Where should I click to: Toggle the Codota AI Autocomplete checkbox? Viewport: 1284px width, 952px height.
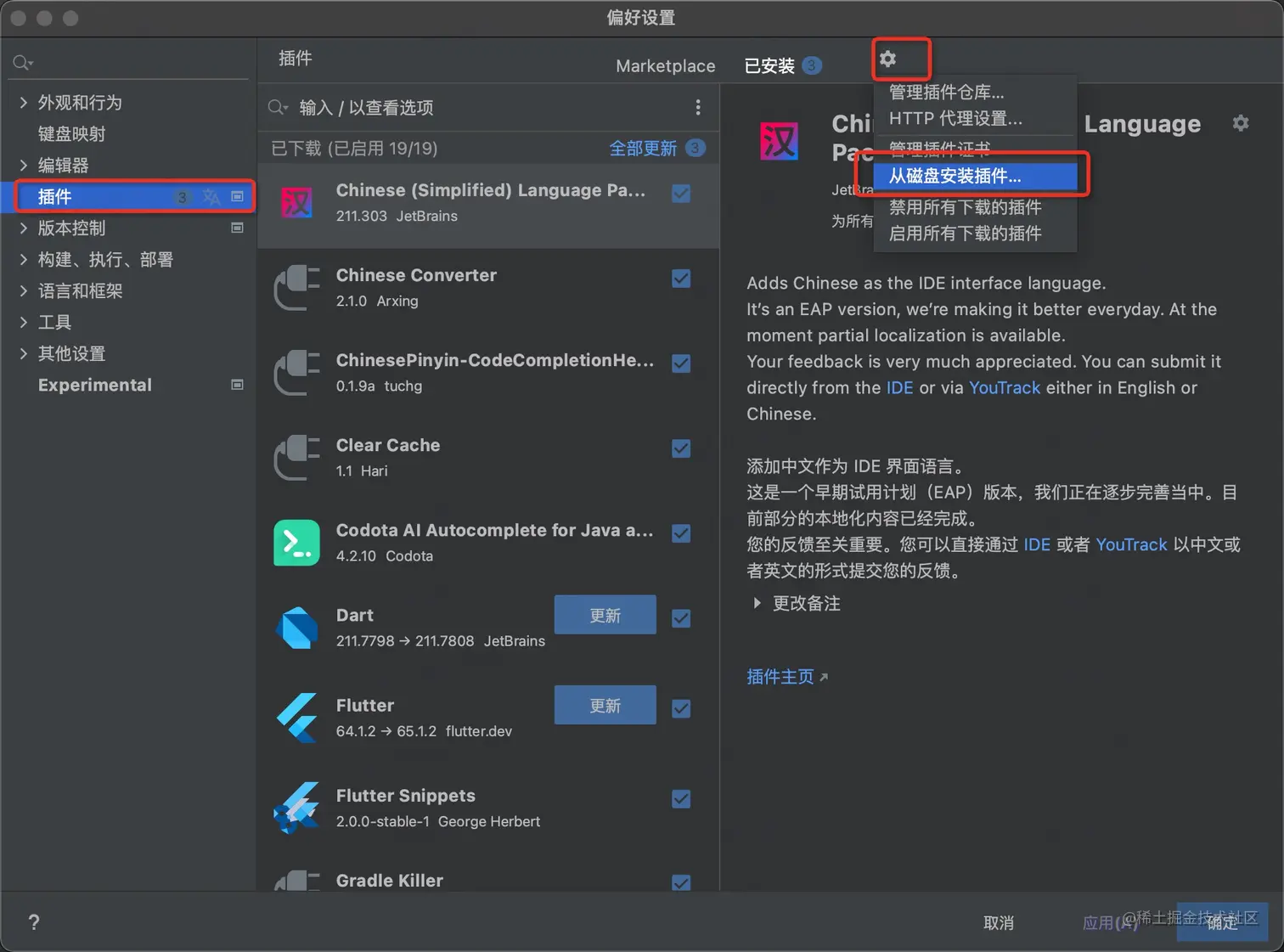(x=681, y=533)
